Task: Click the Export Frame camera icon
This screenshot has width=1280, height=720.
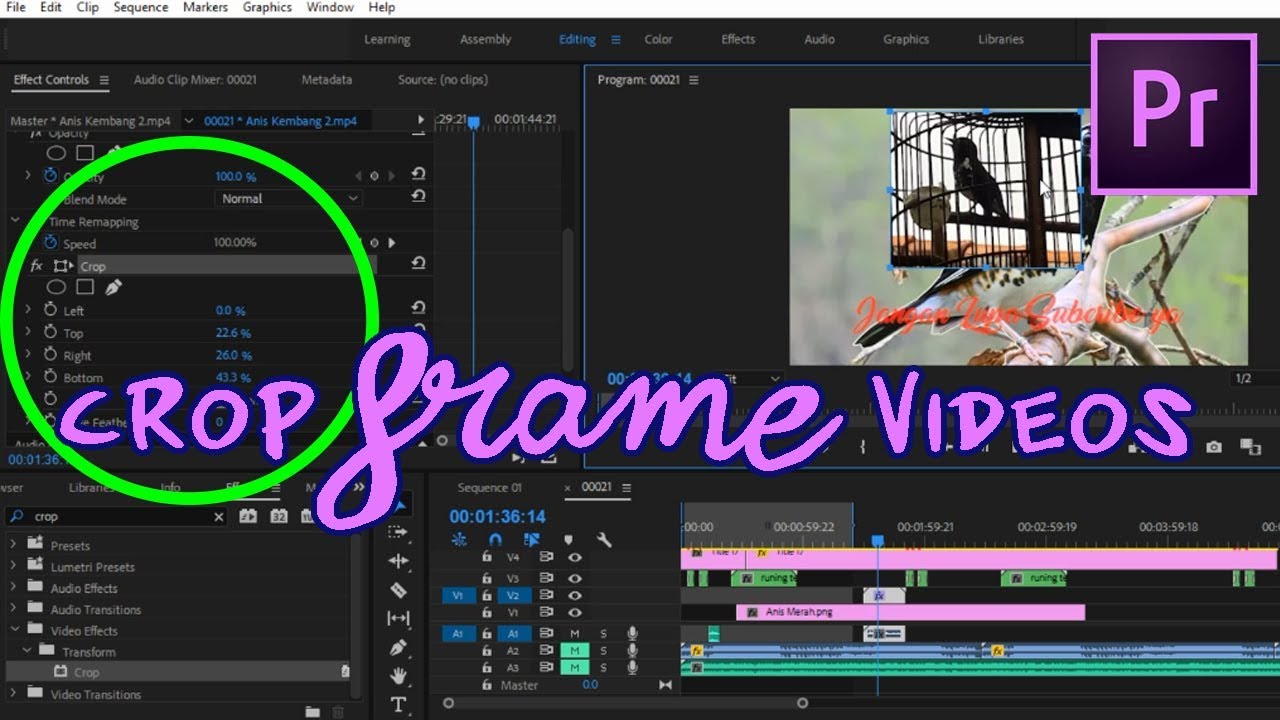Action: [1213, 447]
